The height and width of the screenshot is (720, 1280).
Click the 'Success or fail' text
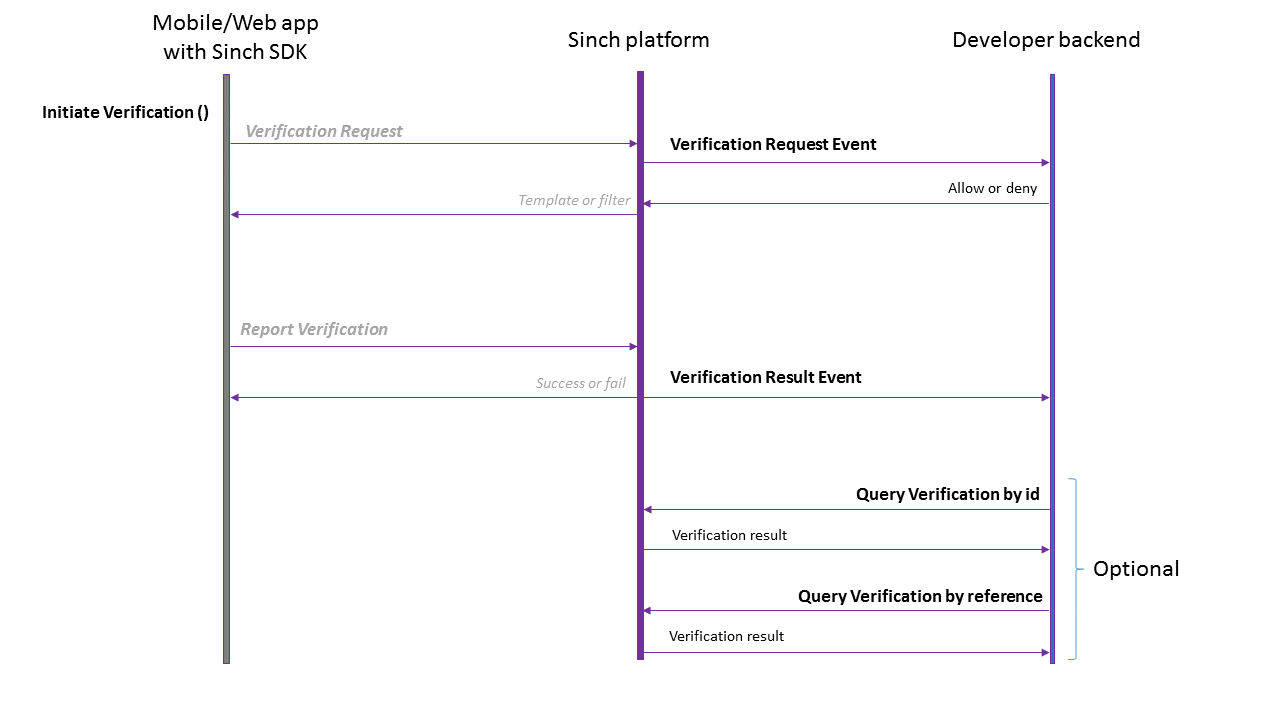[x=580, y=383]
